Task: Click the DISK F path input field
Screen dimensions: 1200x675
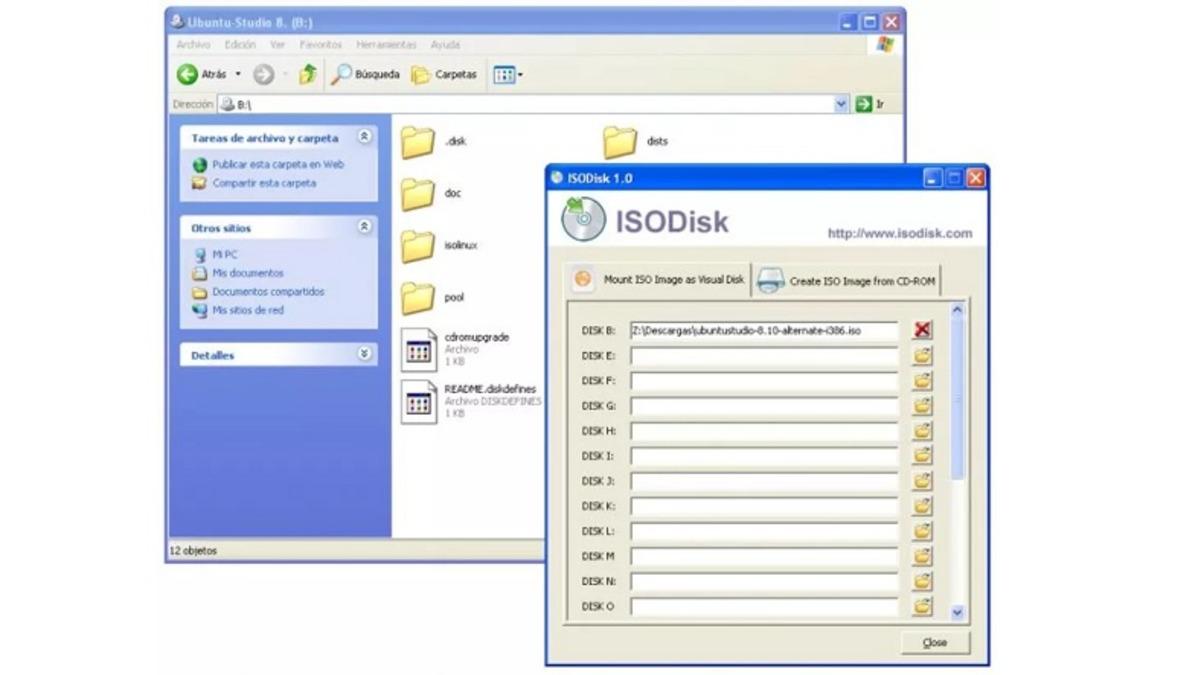Action: pyautogui.click(x=764, y=380)
